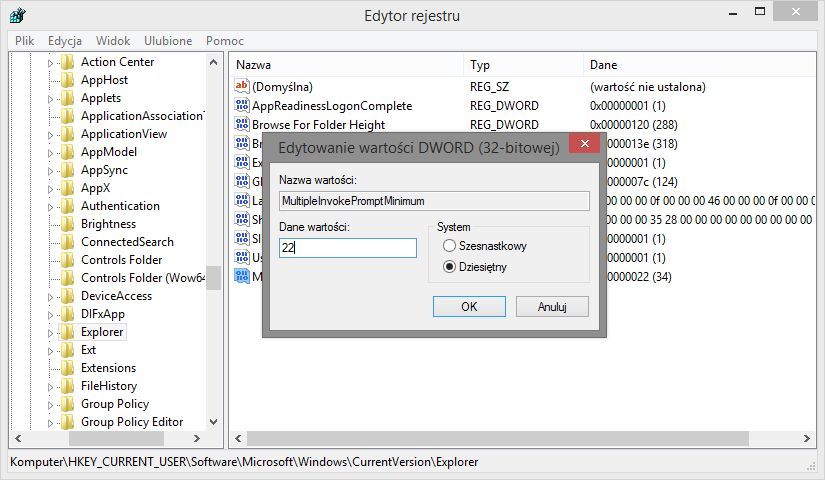Click the AppModel folder icon
The height and width of the screenshot is (480, 825).
click(67, 152)
